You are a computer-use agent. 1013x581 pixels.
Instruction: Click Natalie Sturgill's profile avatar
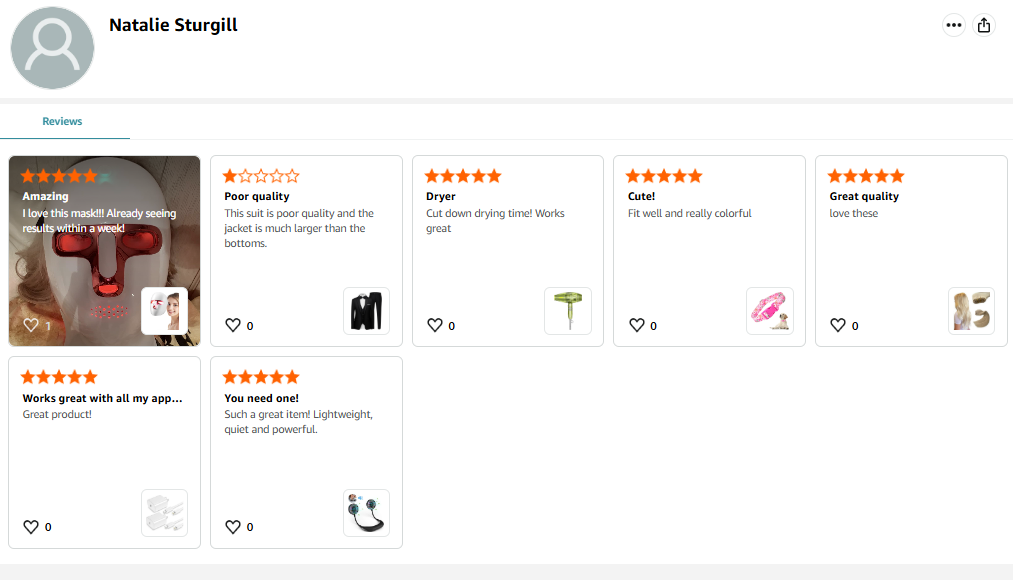click(52, 47)
